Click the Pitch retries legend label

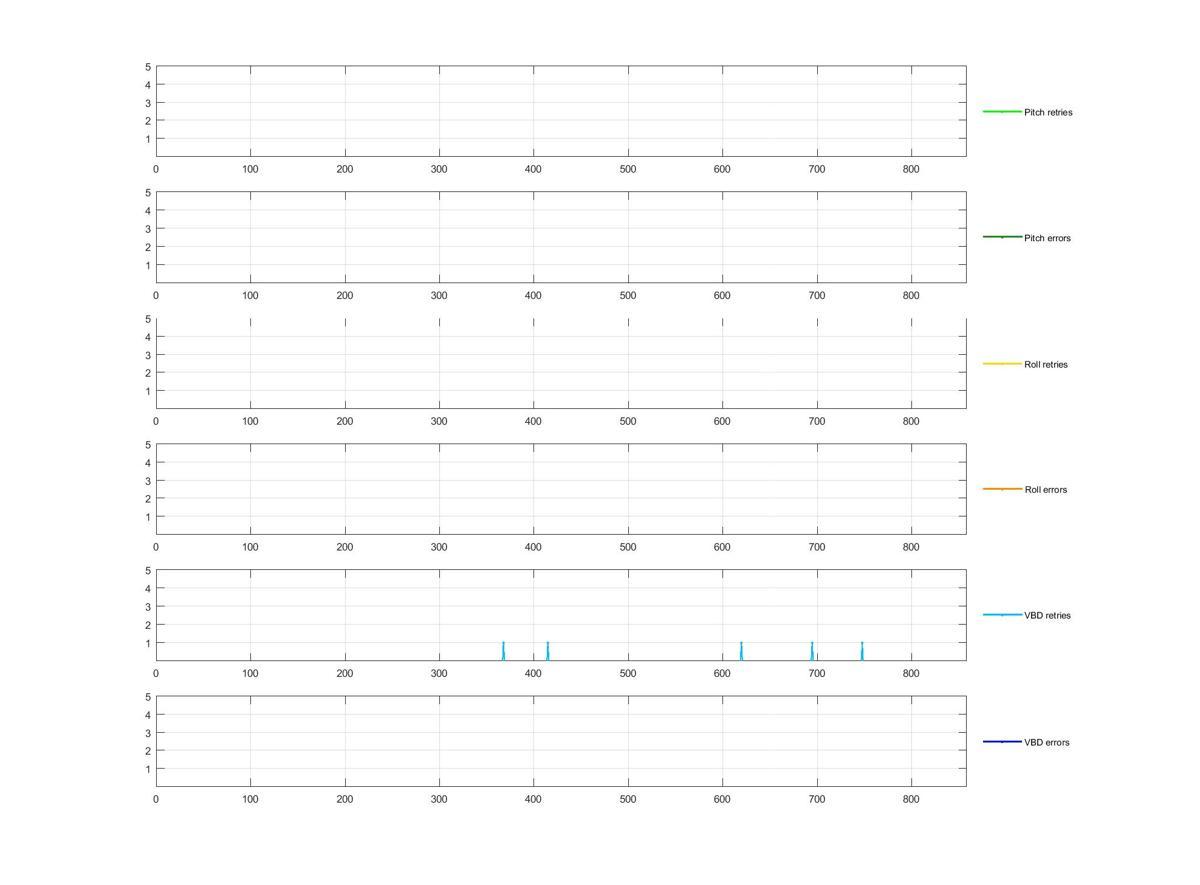point(1048,112)
